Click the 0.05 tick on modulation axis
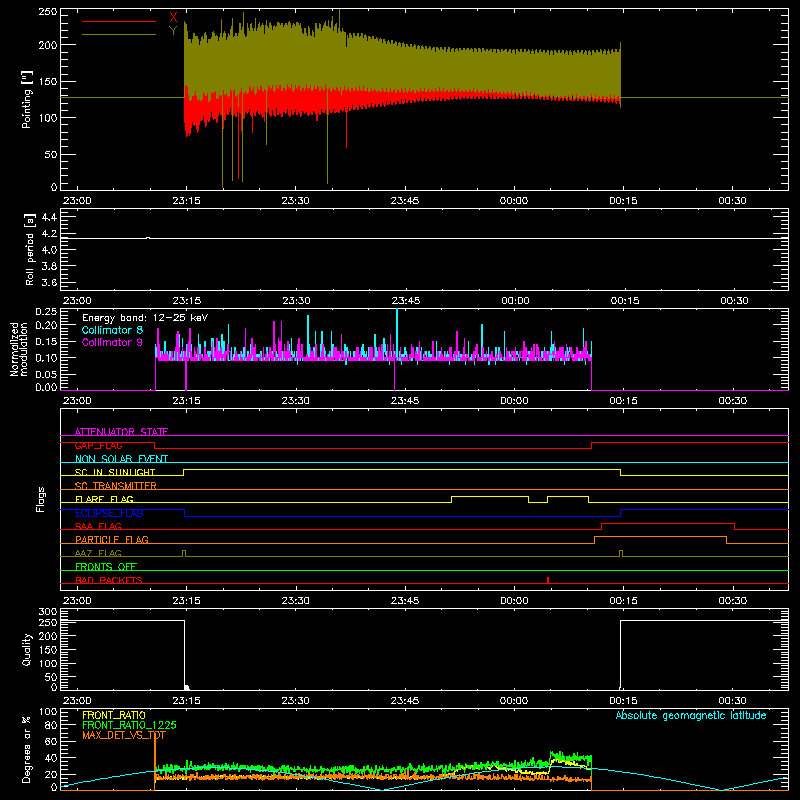 (x=46, y=374)
